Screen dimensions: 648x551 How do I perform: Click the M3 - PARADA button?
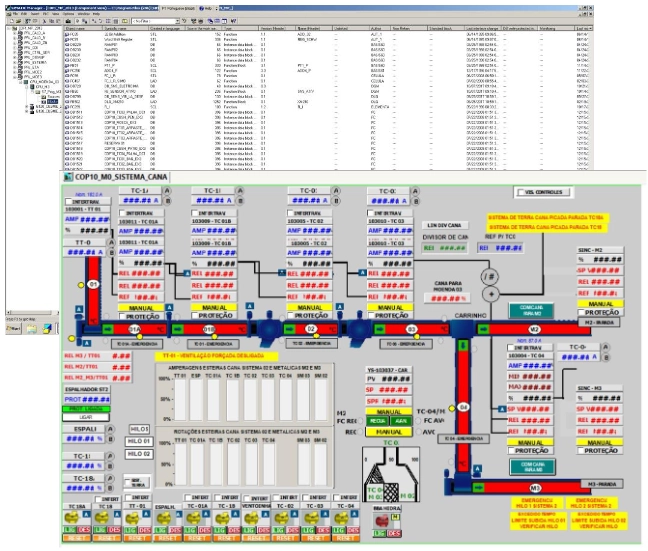tap(601, 484)
